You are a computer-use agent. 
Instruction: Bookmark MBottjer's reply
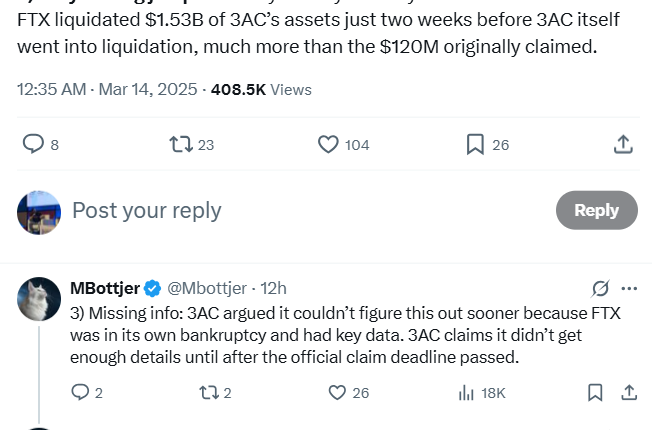tap(595, 392)
